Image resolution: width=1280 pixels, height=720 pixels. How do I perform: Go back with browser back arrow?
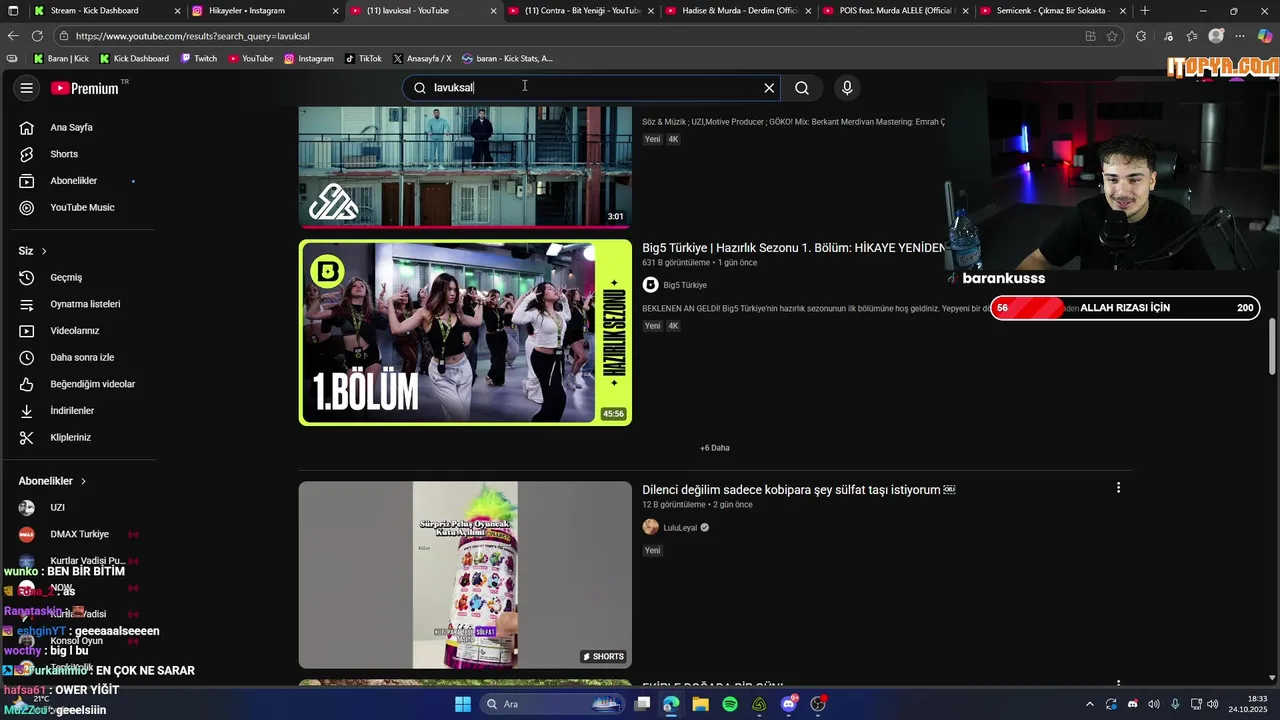[13, 36]
